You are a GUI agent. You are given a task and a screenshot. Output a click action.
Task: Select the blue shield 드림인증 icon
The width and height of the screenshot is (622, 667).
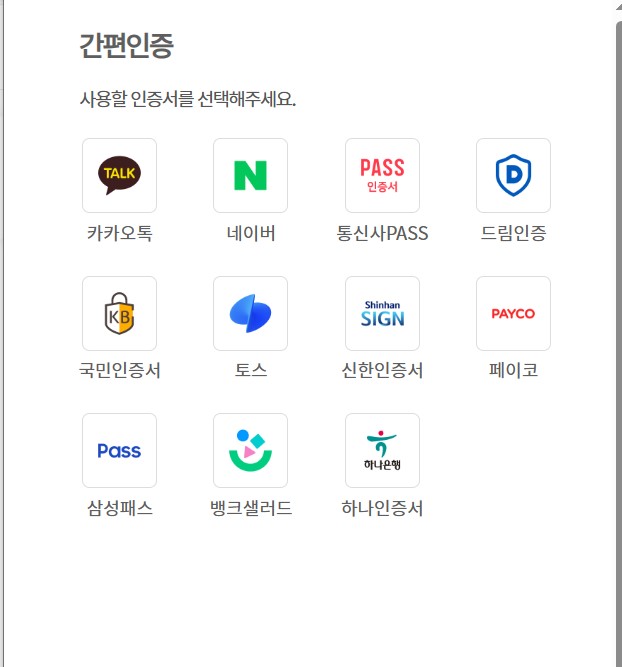click(514, 175)
